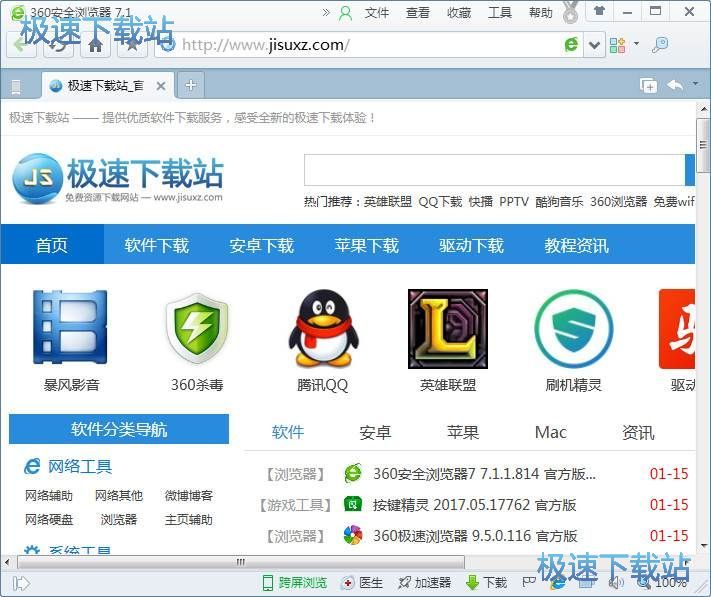Go to 教程资讯 navigation tab
The image size is (711, 597).
point(576,245)
